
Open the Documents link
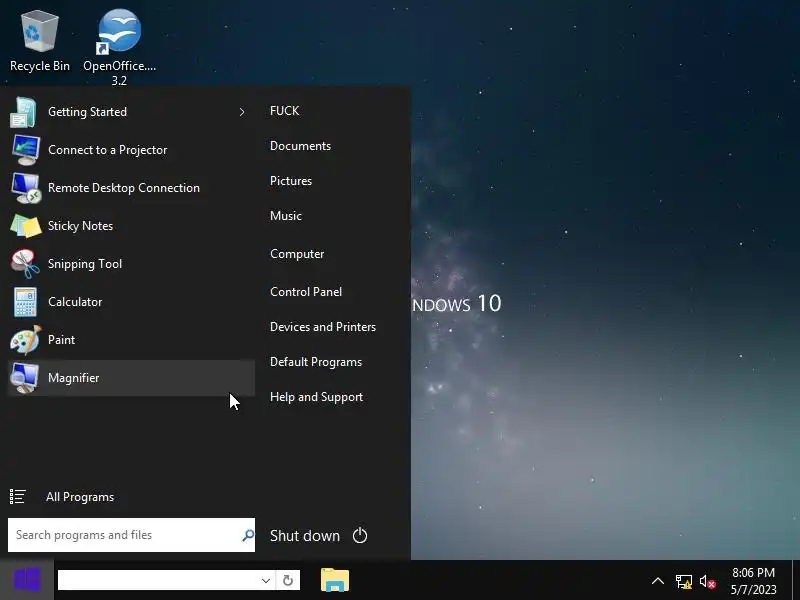point(301,146)
